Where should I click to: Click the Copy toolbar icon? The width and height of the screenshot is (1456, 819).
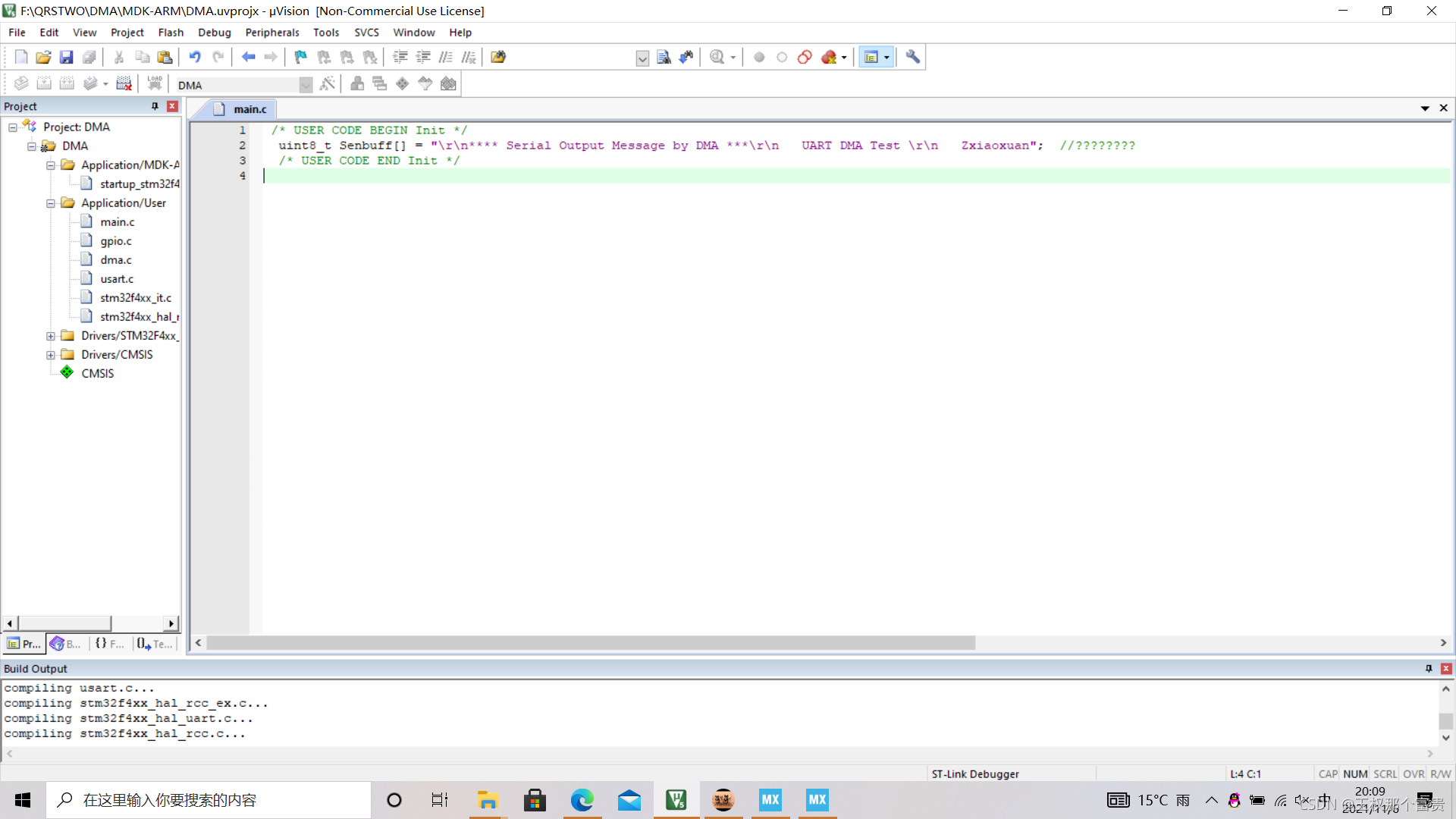(x=142, y=57)
